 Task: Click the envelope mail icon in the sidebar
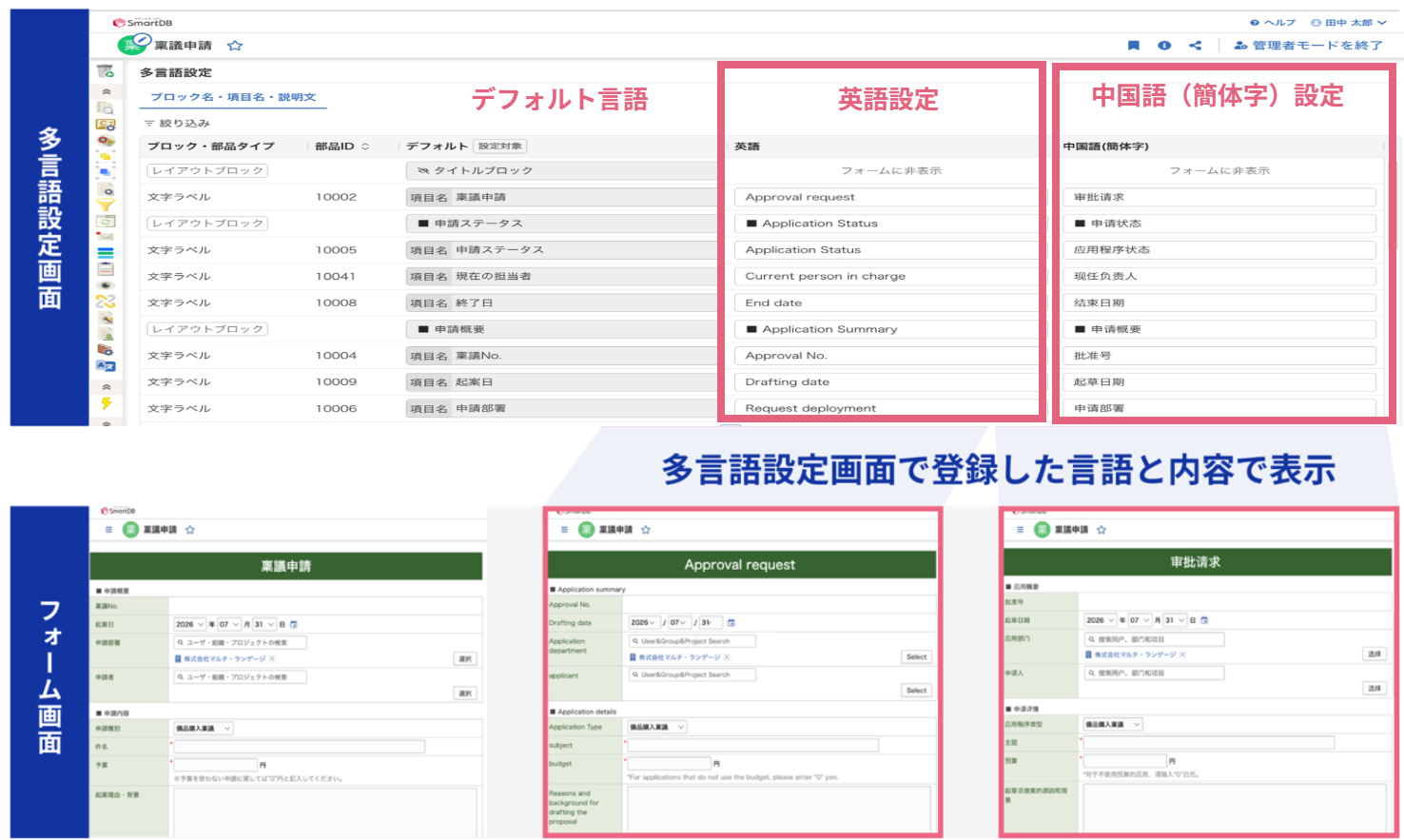tap(106, 237)
